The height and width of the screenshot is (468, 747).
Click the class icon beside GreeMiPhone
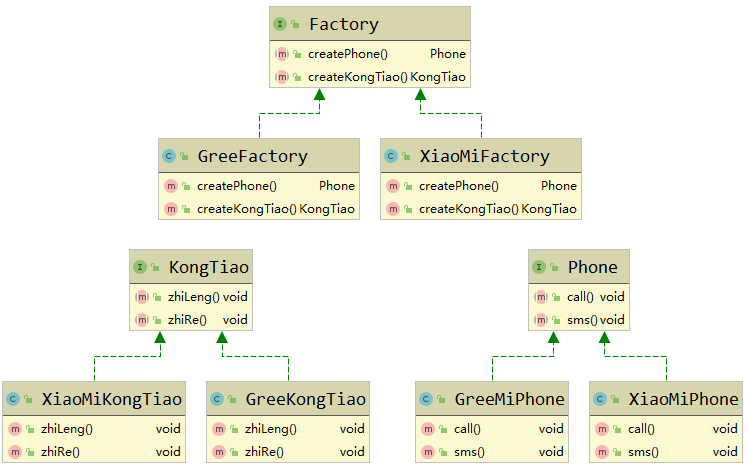point(426,399)
